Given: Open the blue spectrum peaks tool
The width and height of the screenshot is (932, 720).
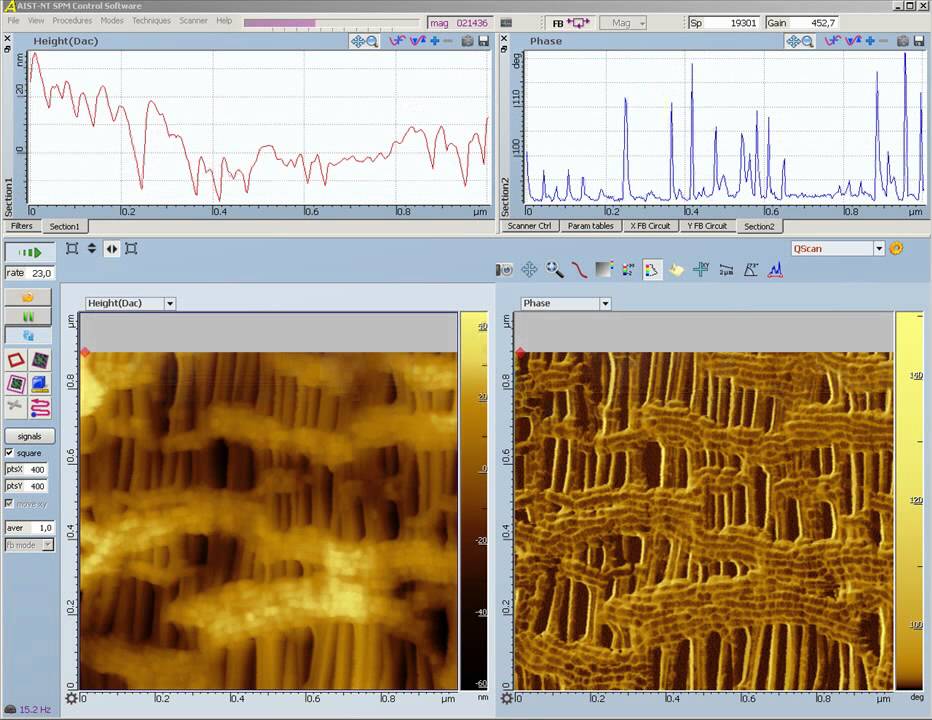Looking at the screenshot, I should [775, 270].
